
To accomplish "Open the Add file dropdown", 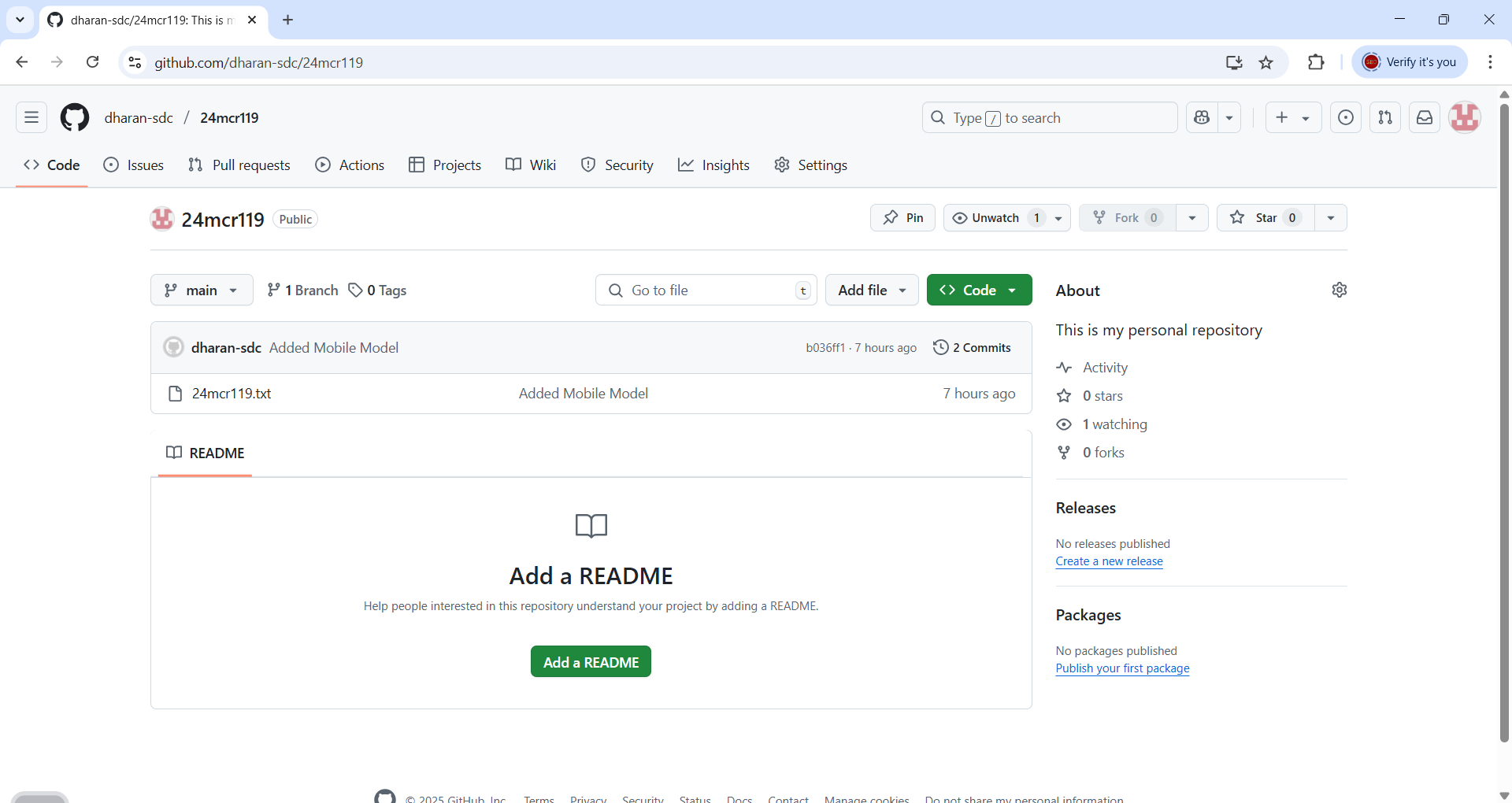I will (872, 290).
